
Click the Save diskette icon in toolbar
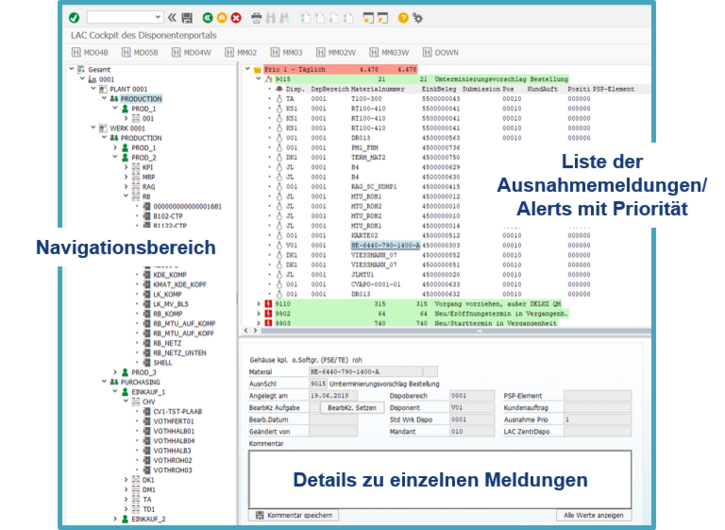pos(186,17)
